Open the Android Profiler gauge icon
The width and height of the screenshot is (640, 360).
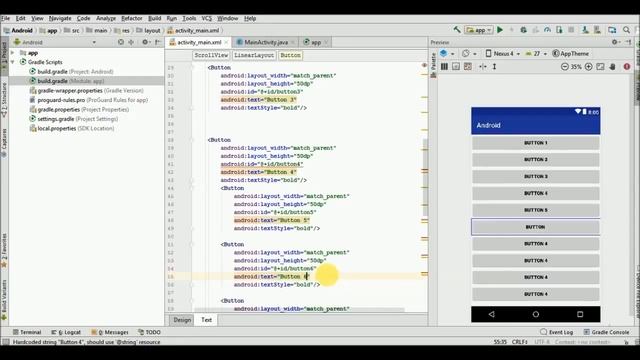(x=547, y=30)
